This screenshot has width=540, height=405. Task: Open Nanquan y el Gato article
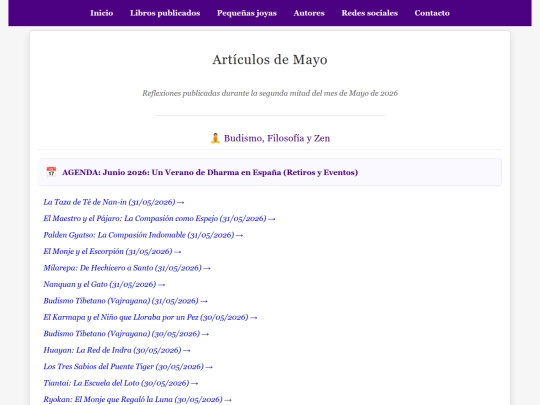click(104, 284)
